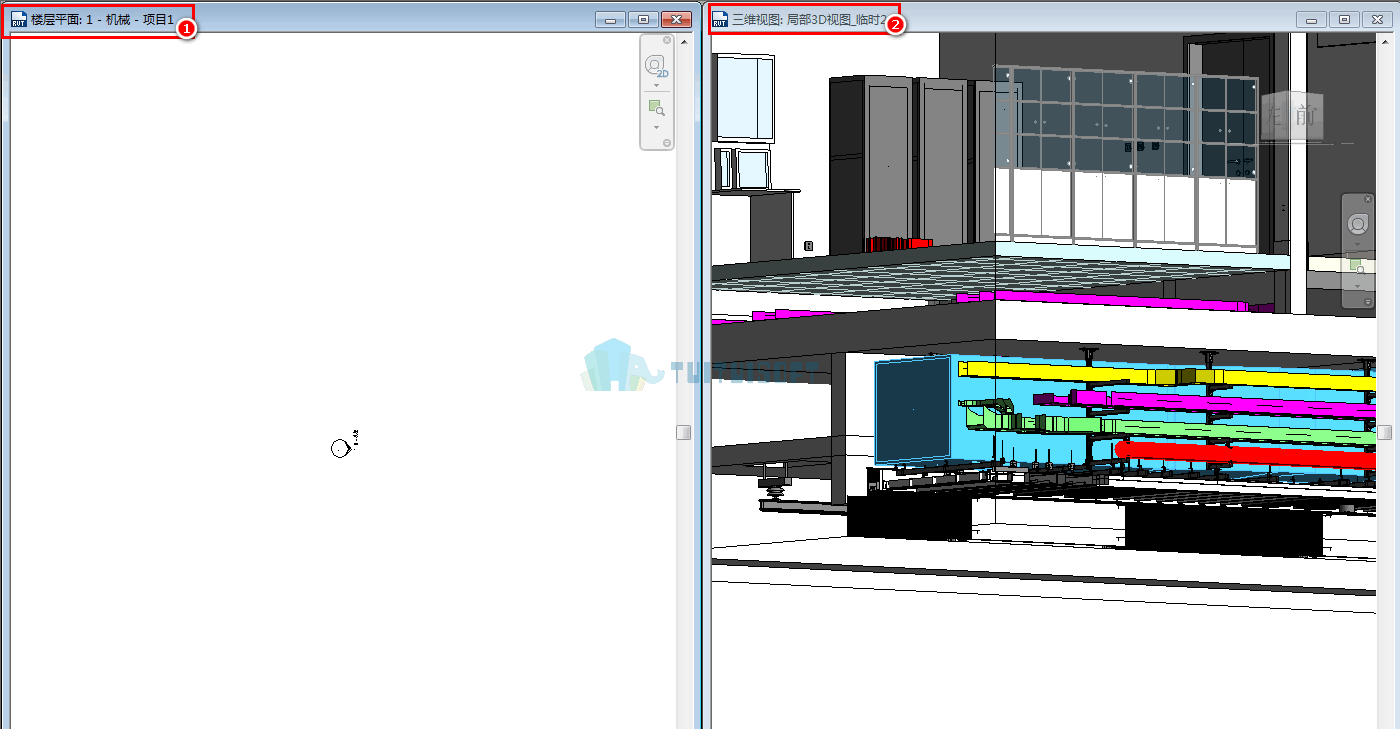The image size is (1400, 729).
Task: Maximize the floor plan window
Action: (x=643, y=19)
